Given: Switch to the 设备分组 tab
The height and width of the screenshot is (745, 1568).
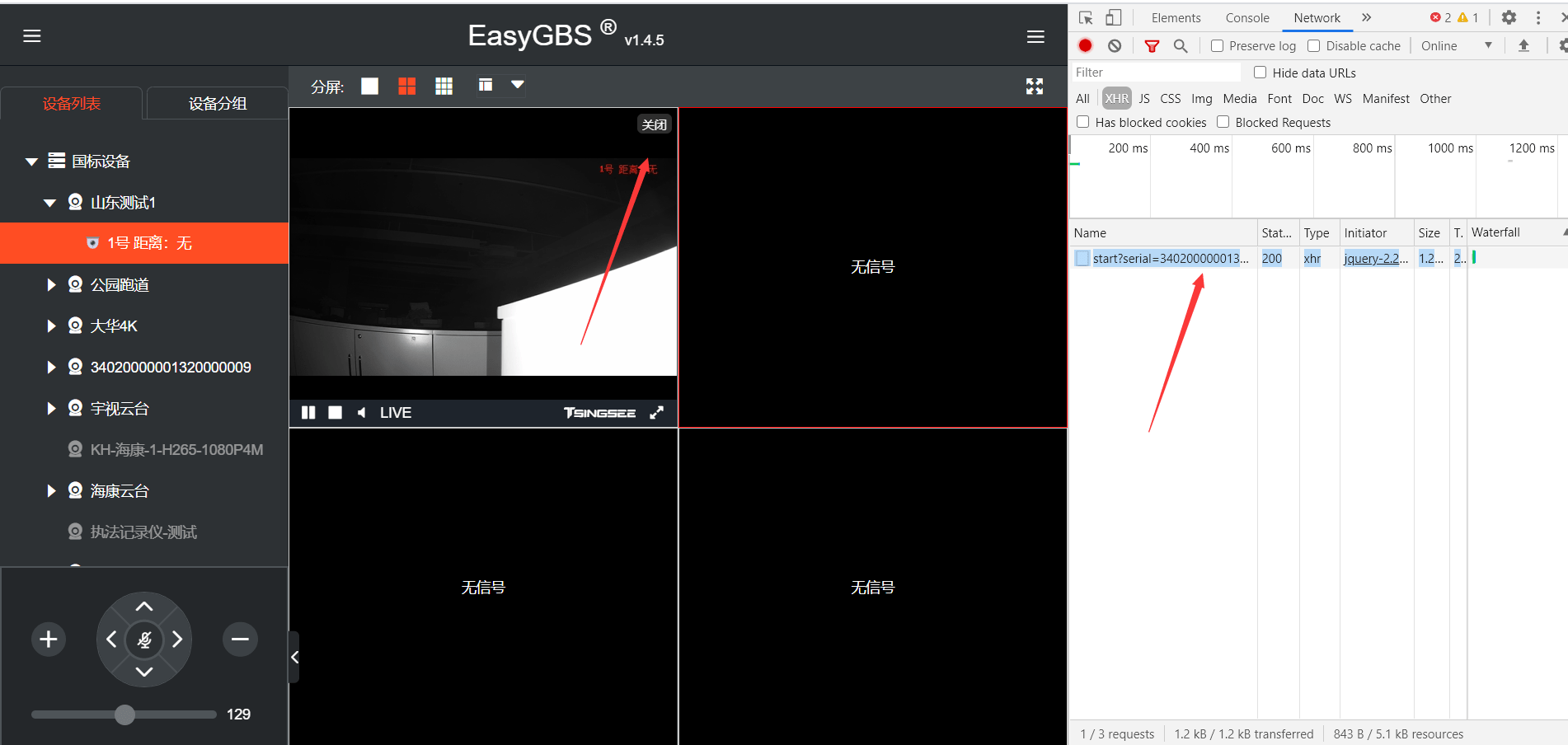Looking at the screenshot, I should 218,104.
